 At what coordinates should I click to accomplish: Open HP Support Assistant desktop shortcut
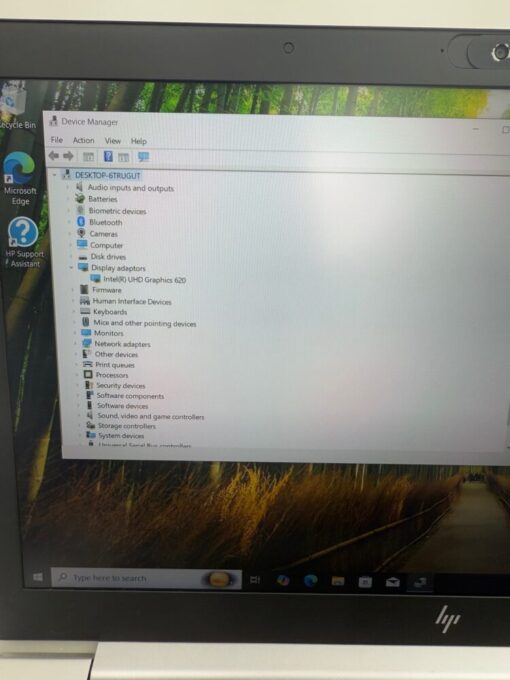tap(24, 242)
